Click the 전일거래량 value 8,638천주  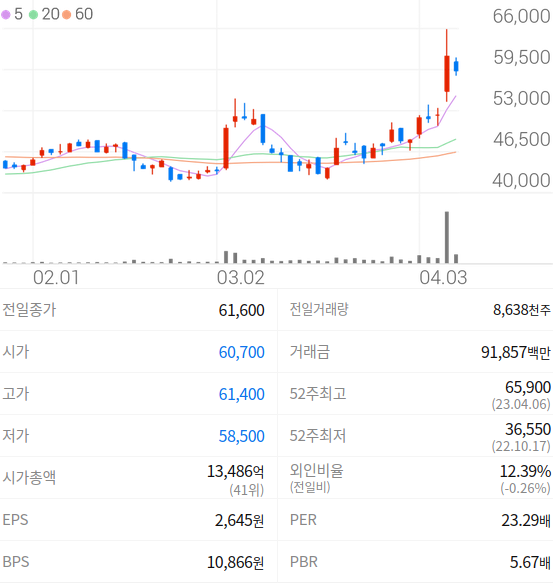[x=521, y=310]
